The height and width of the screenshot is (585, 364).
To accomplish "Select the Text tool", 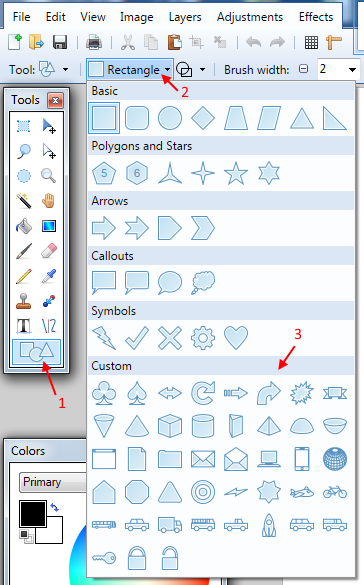I will tap(24, 326).
